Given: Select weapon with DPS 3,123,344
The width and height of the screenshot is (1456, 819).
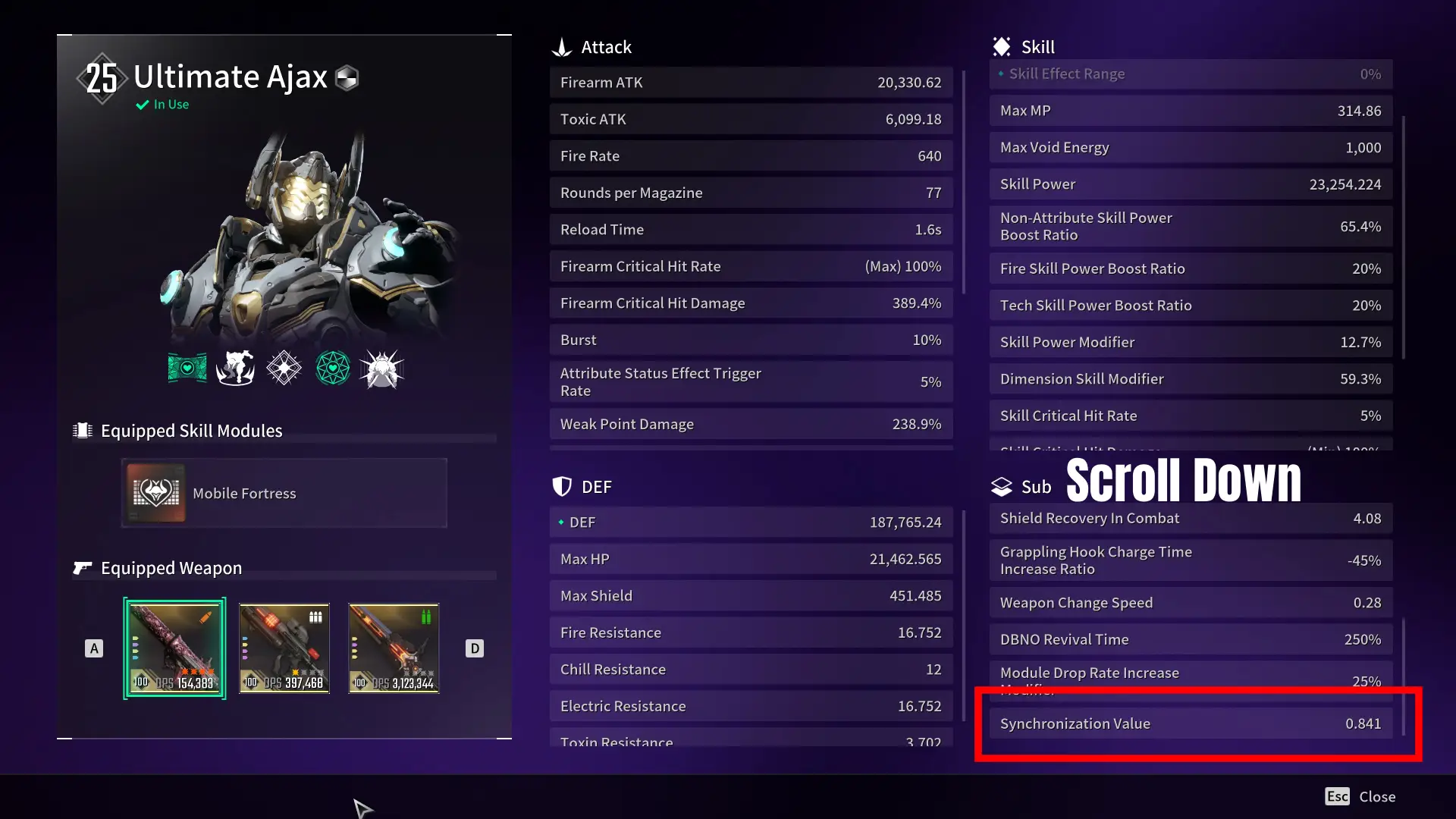Looking at the screenshot, I should pos(394,648).
